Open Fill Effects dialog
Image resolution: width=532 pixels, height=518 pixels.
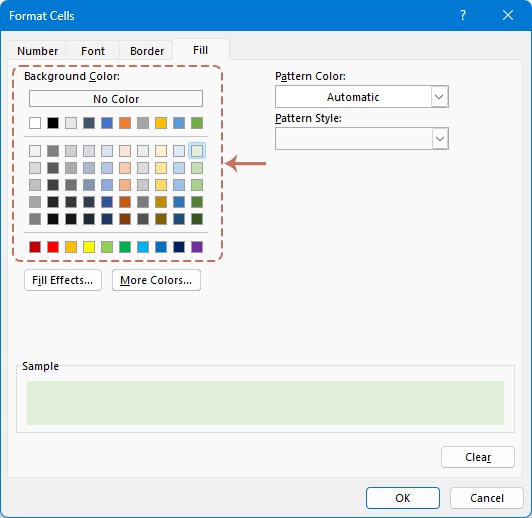63,280
